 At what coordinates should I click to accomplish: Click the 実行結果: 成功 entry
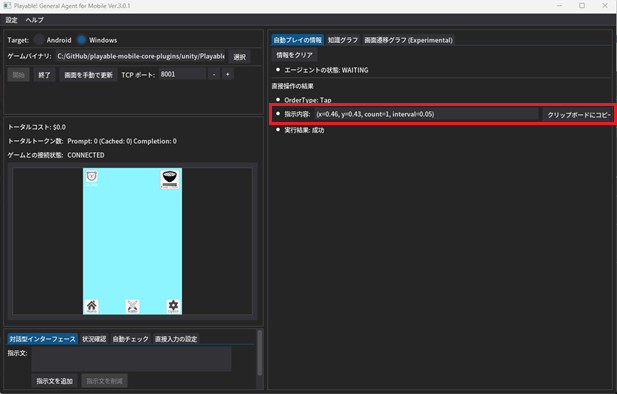pyautogui.click(x=304, y=130)
